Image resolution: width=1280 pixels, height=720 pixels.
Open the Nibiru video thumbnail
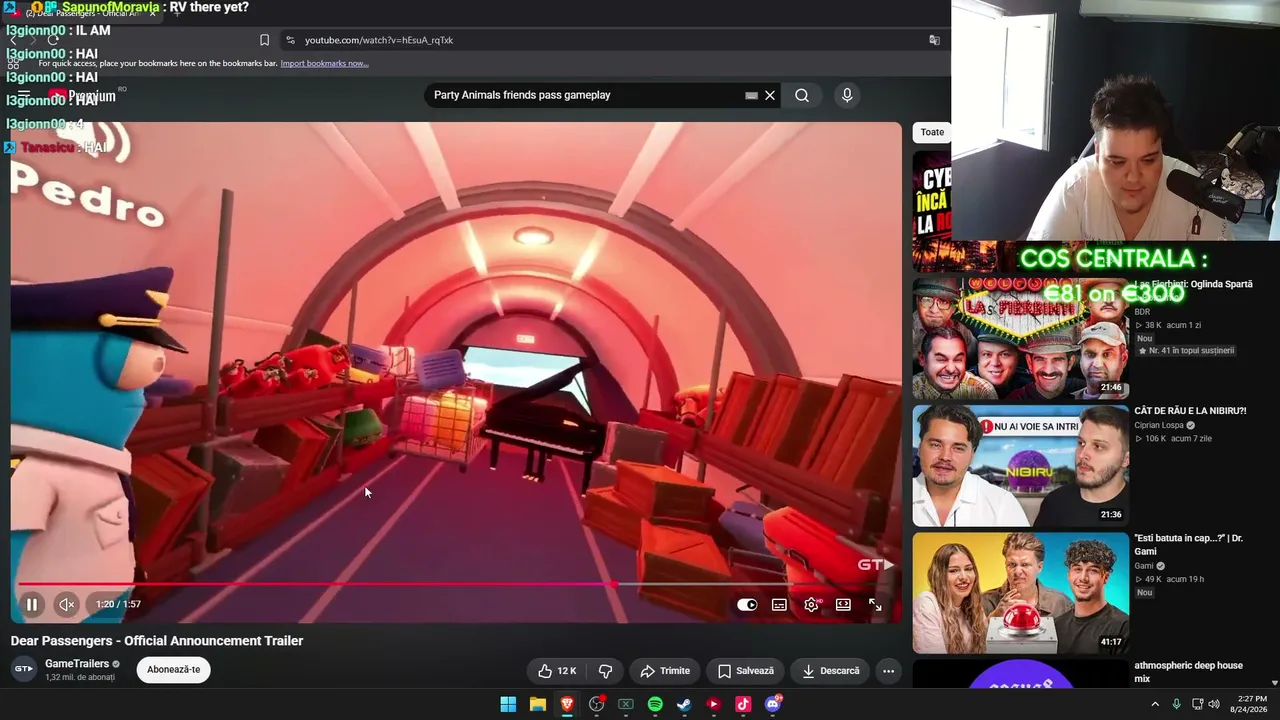[x=1020, y=465]
